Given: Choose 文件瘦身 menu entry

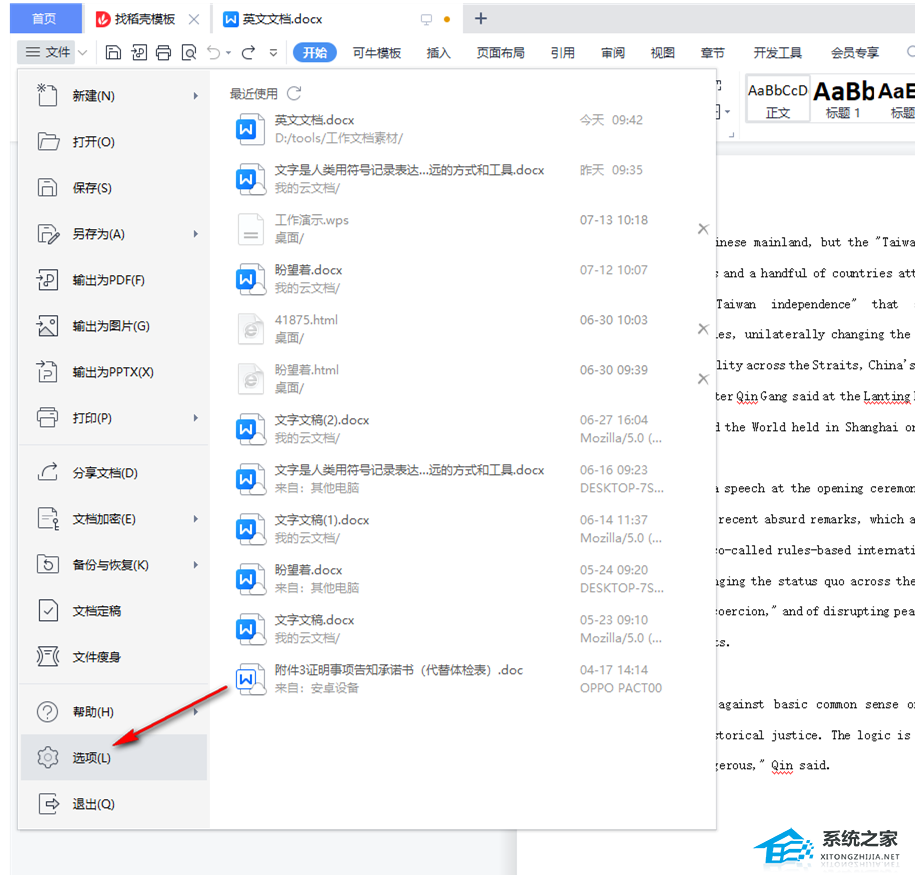Looking at the screenshot, I should coord(114,657).
